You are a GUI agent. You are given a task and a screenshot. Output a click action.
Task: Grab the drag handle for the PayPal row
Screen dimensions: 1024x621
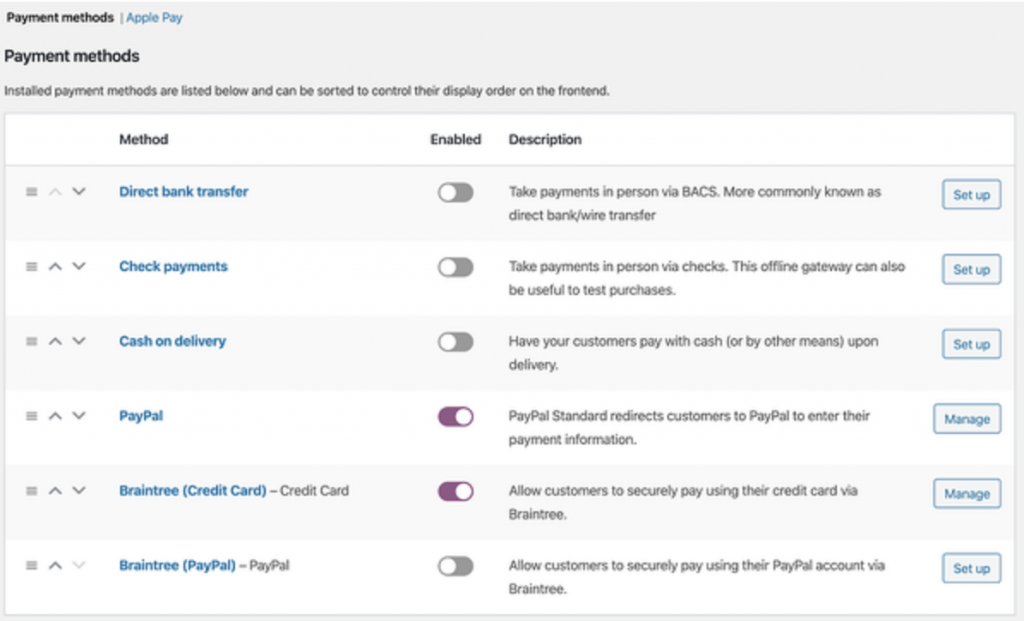[x=31, y=416]
